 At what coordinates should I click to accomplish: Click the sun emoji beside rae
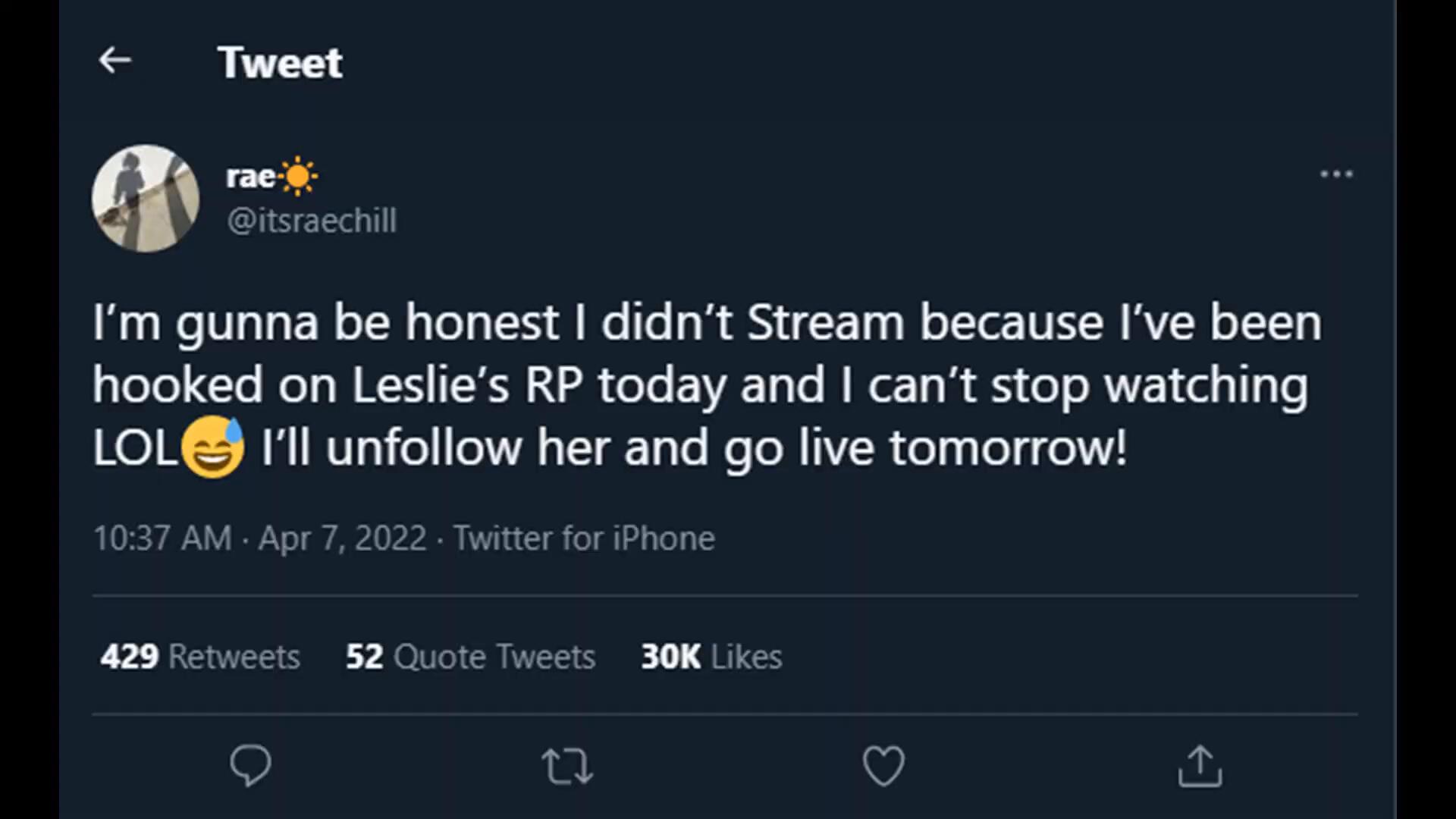(x=299, y=177)
